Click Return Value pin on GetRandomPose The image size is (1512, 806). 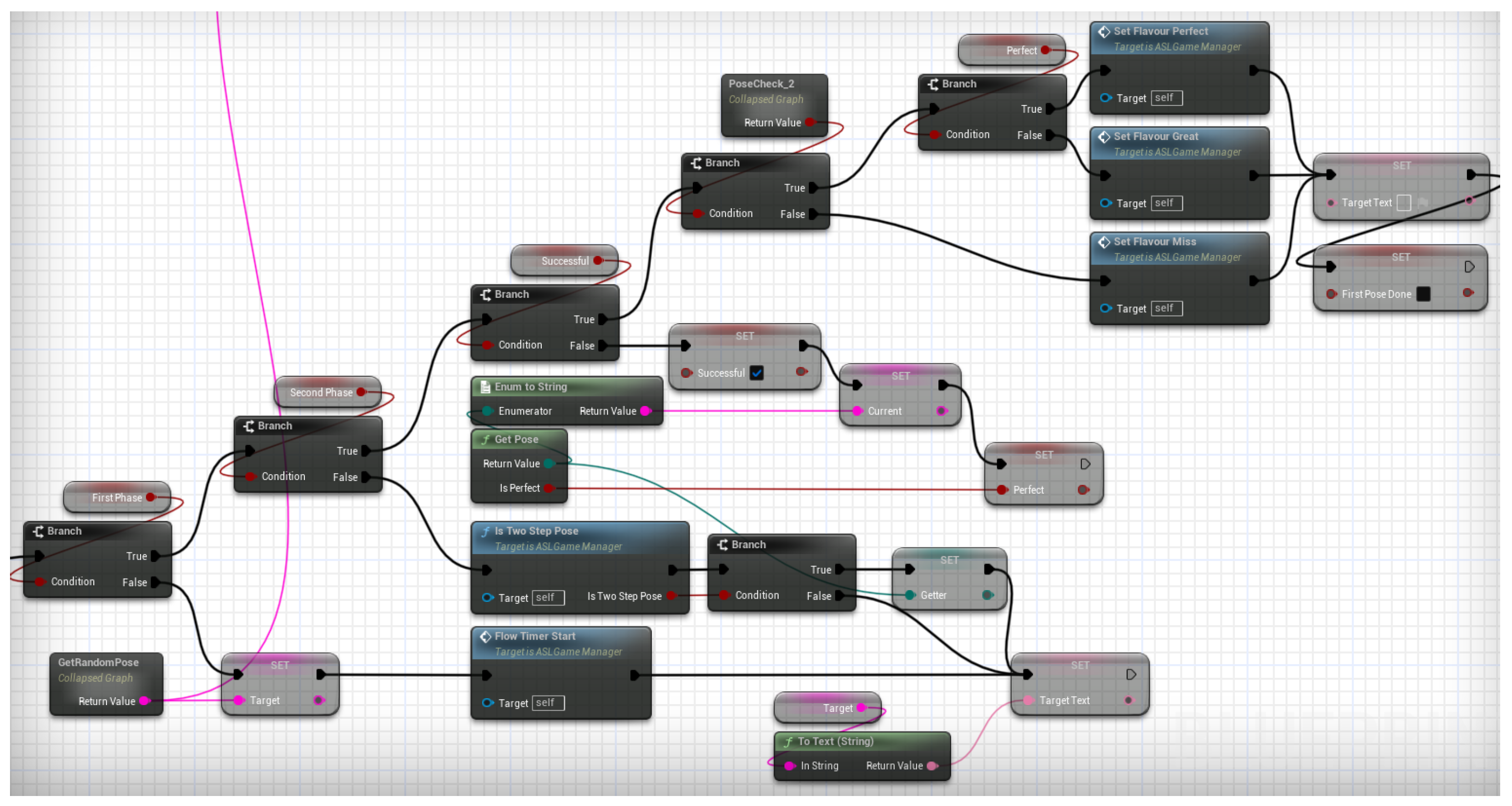[144, 701]
